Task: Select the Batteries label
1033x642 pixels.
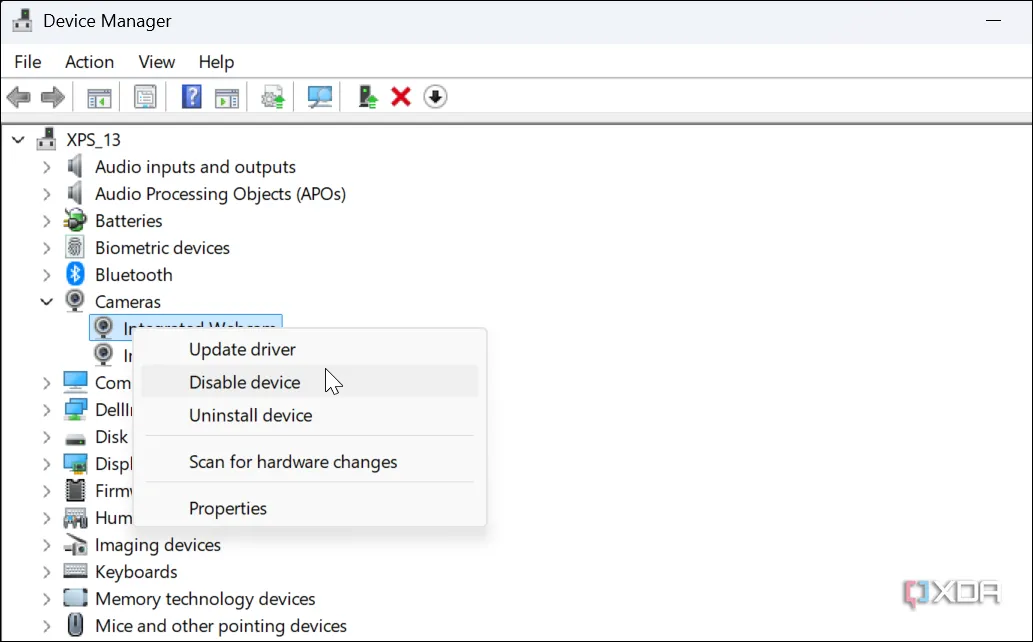Action: [128, 221]
